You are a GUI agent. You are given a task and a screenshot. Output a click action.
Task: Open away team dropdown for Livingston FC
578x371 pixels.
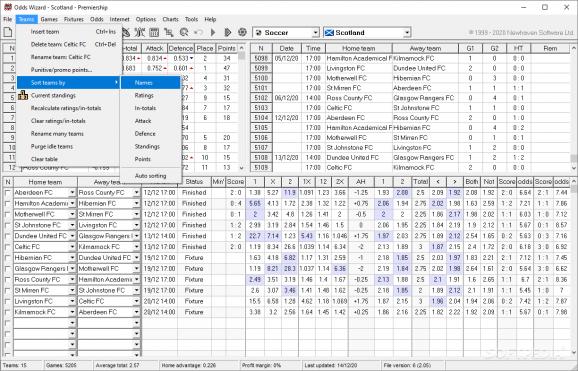(136, 225)
